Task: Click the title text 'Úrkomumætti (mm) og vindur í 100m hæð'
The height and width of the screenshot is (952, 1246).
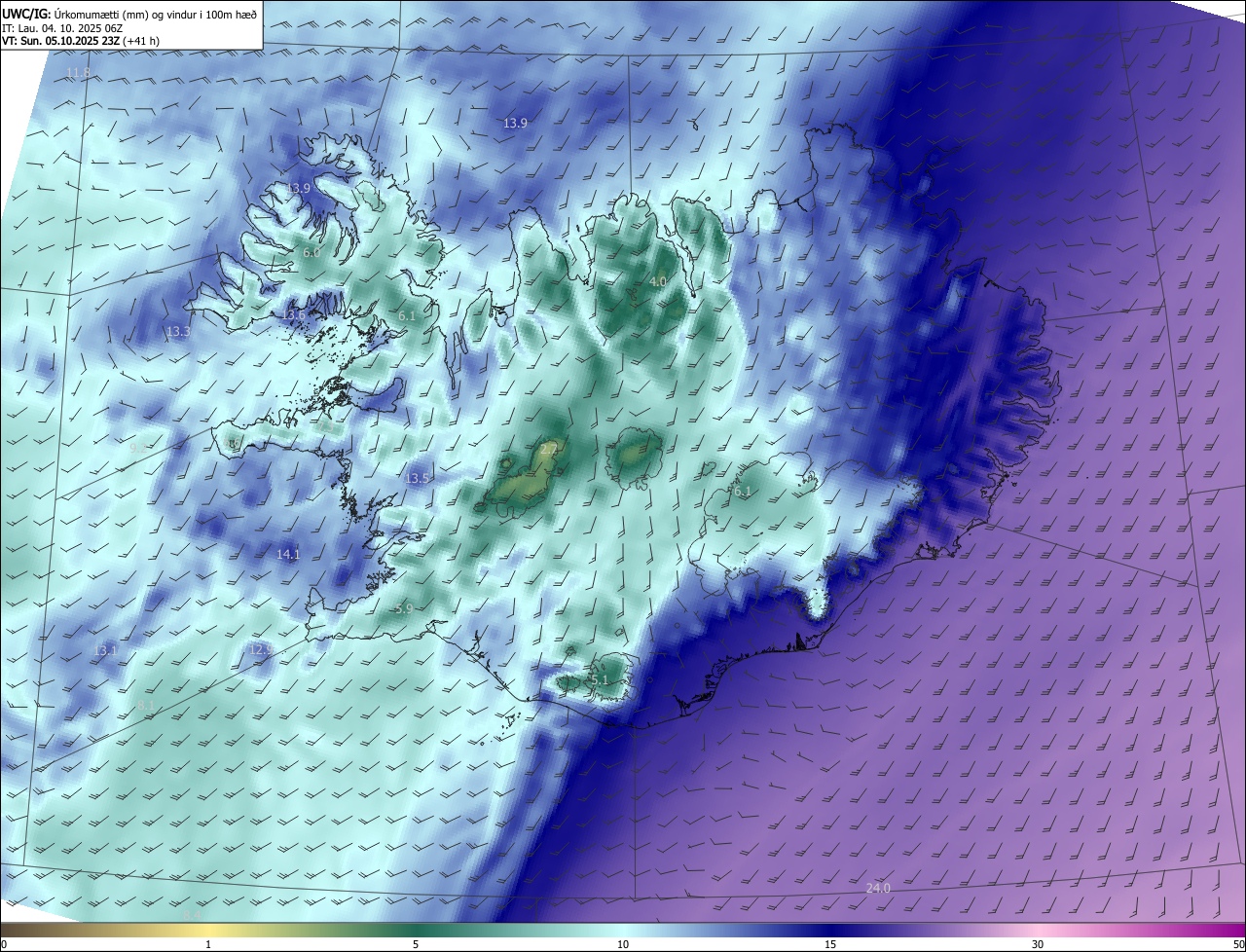Action: coord(156,14)
